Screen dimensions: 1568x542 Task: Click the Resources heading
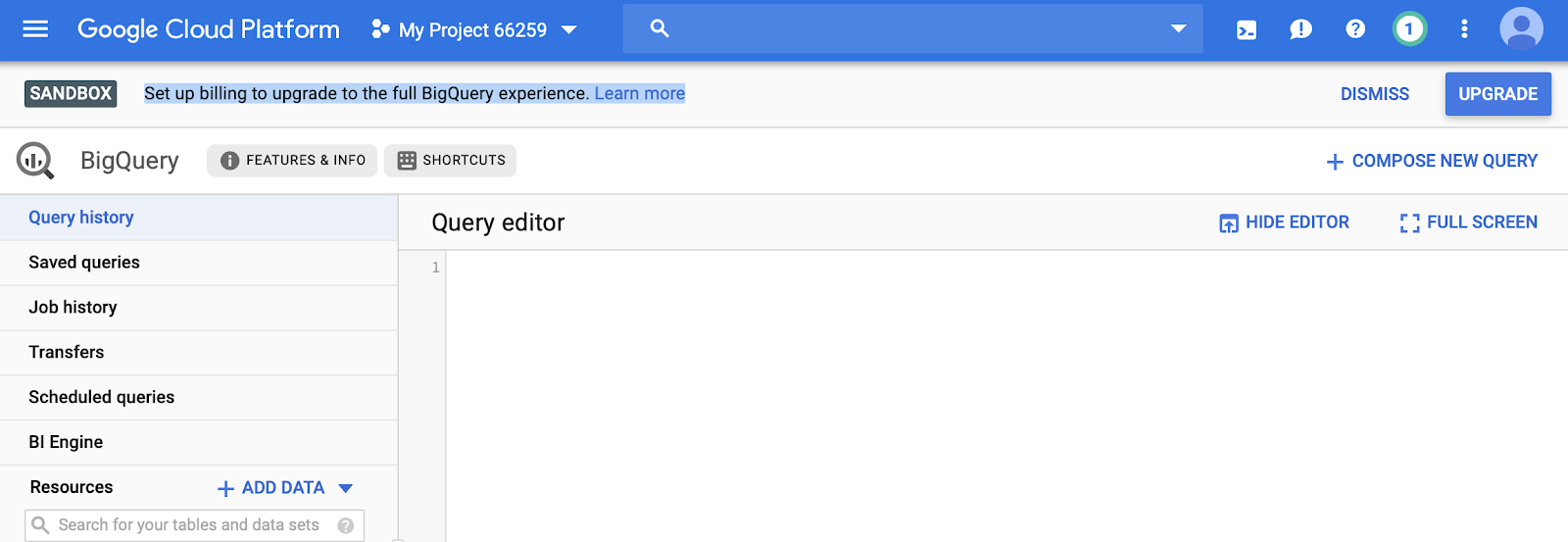click(x=72, y=487)
